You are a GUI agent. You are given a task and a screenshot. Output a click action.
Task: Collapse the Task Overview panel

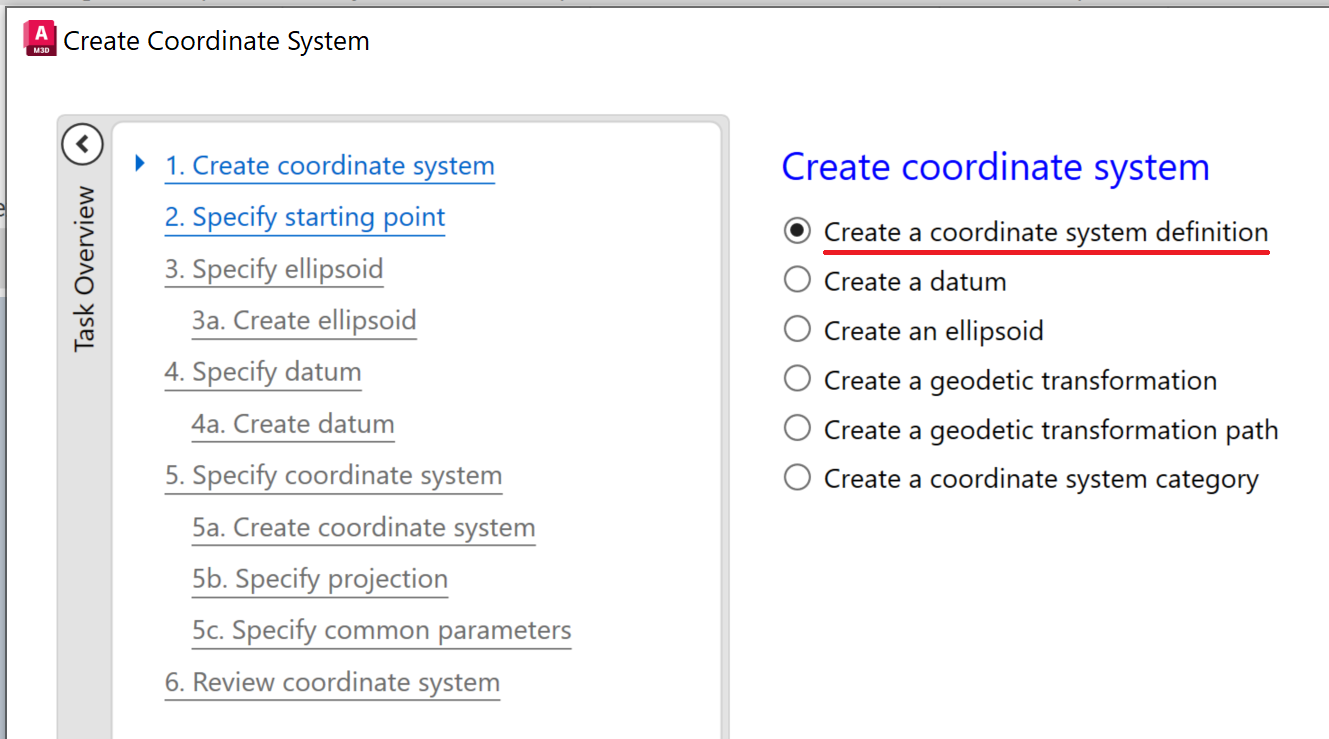coord(82,144)
